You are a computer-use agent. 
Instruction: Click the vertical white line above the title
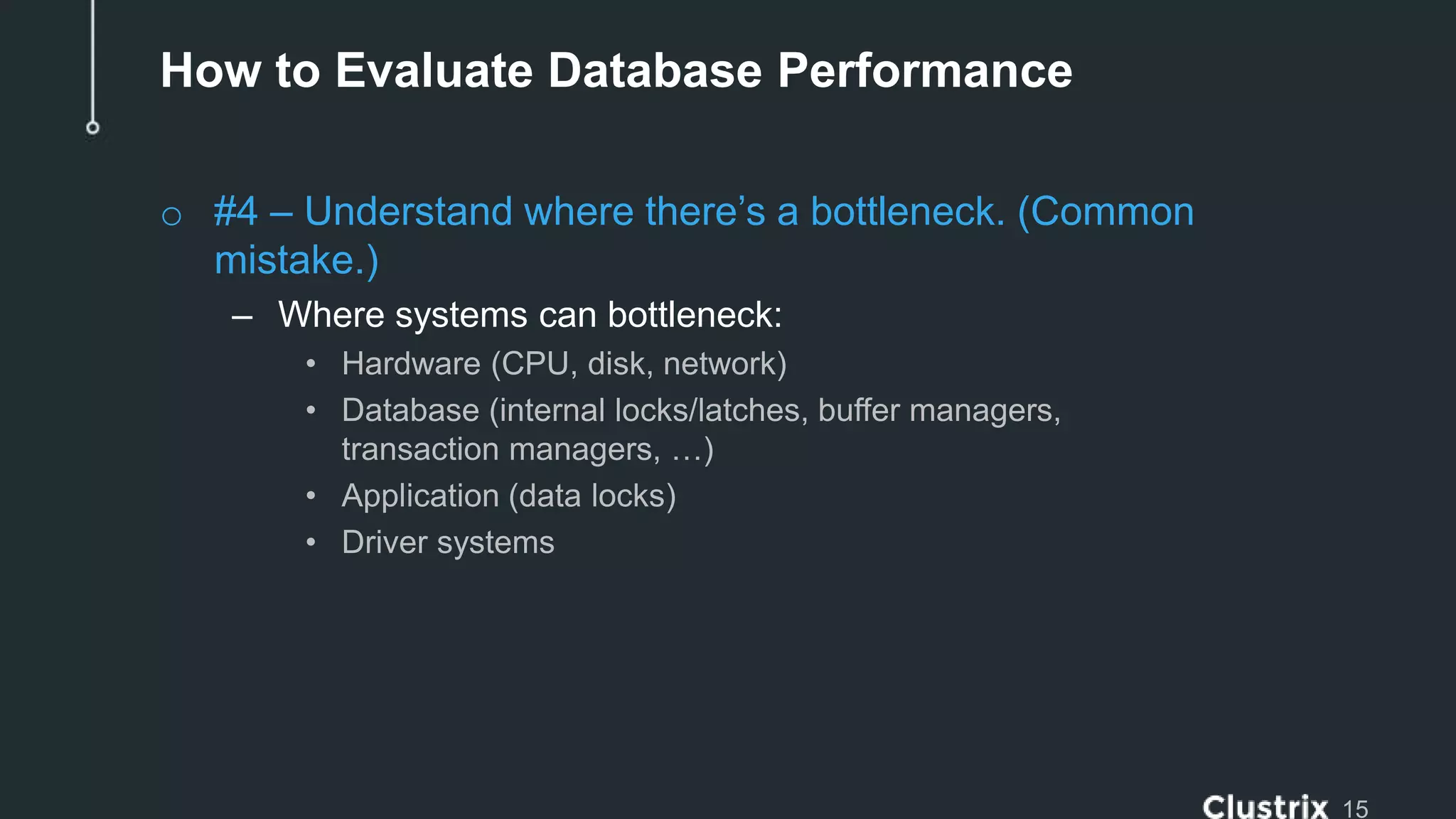pyautogui.click(x=92, y=57)
